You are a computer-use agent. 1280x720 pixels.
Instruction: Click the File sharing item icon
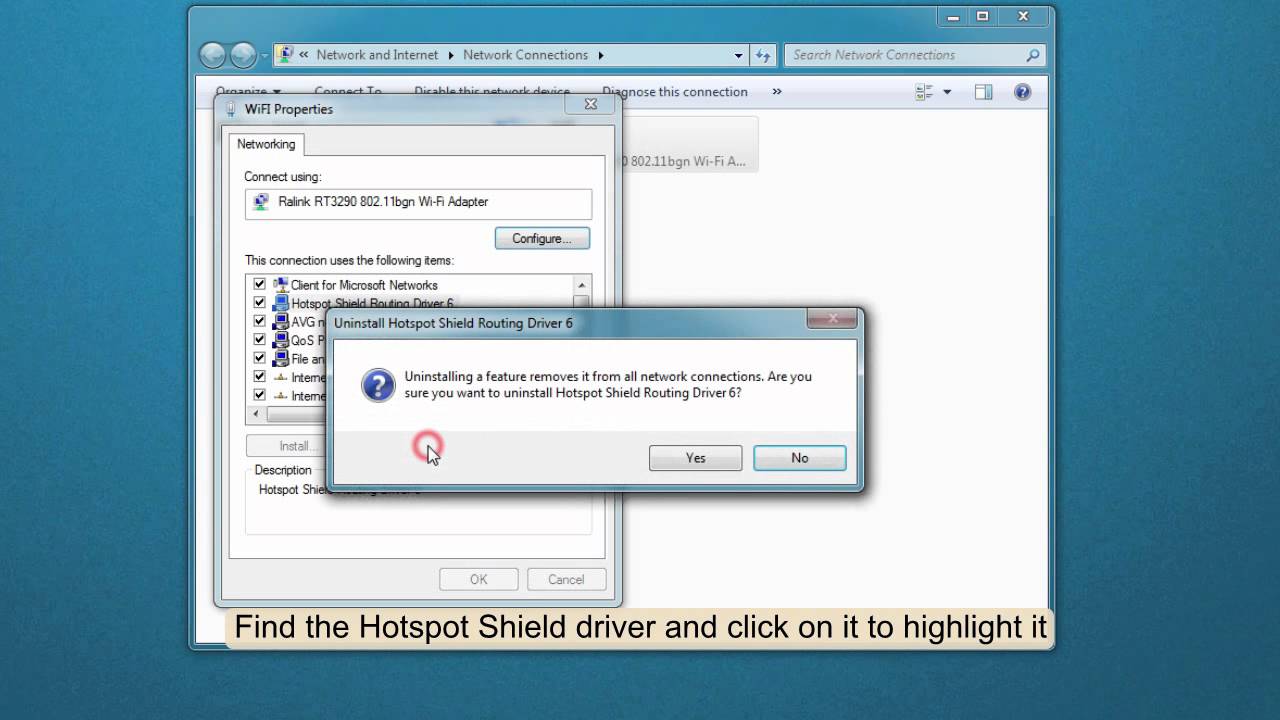tap(280, 359)
